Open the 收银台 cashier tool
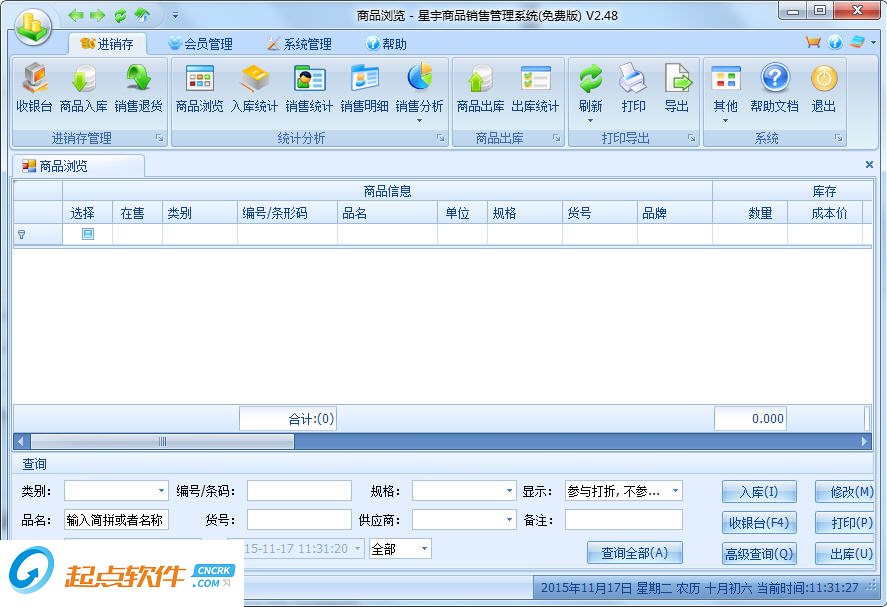This screenshot has height=607, width=887. tap(35, 90)
